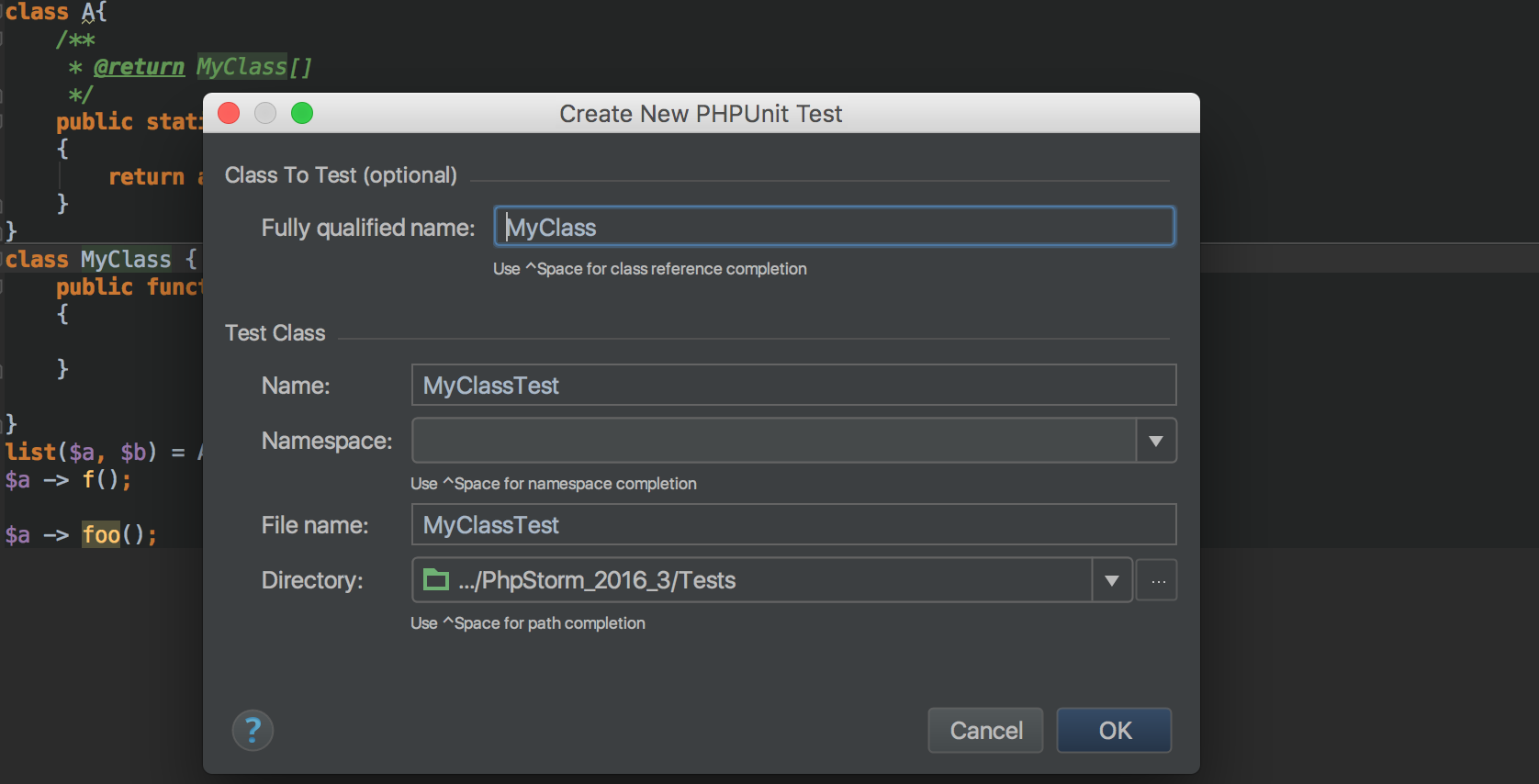Viewport: 1539px width, 784px height.
Task: Click the '$a -> f();' line in the editor
Action: pyautogui.click(x=68, y=479)
